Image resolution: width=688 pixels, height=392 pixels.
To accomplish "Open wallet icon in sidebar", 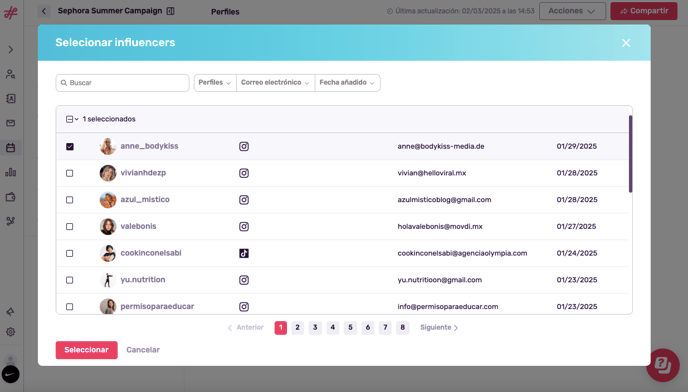I will pos(11,197).
